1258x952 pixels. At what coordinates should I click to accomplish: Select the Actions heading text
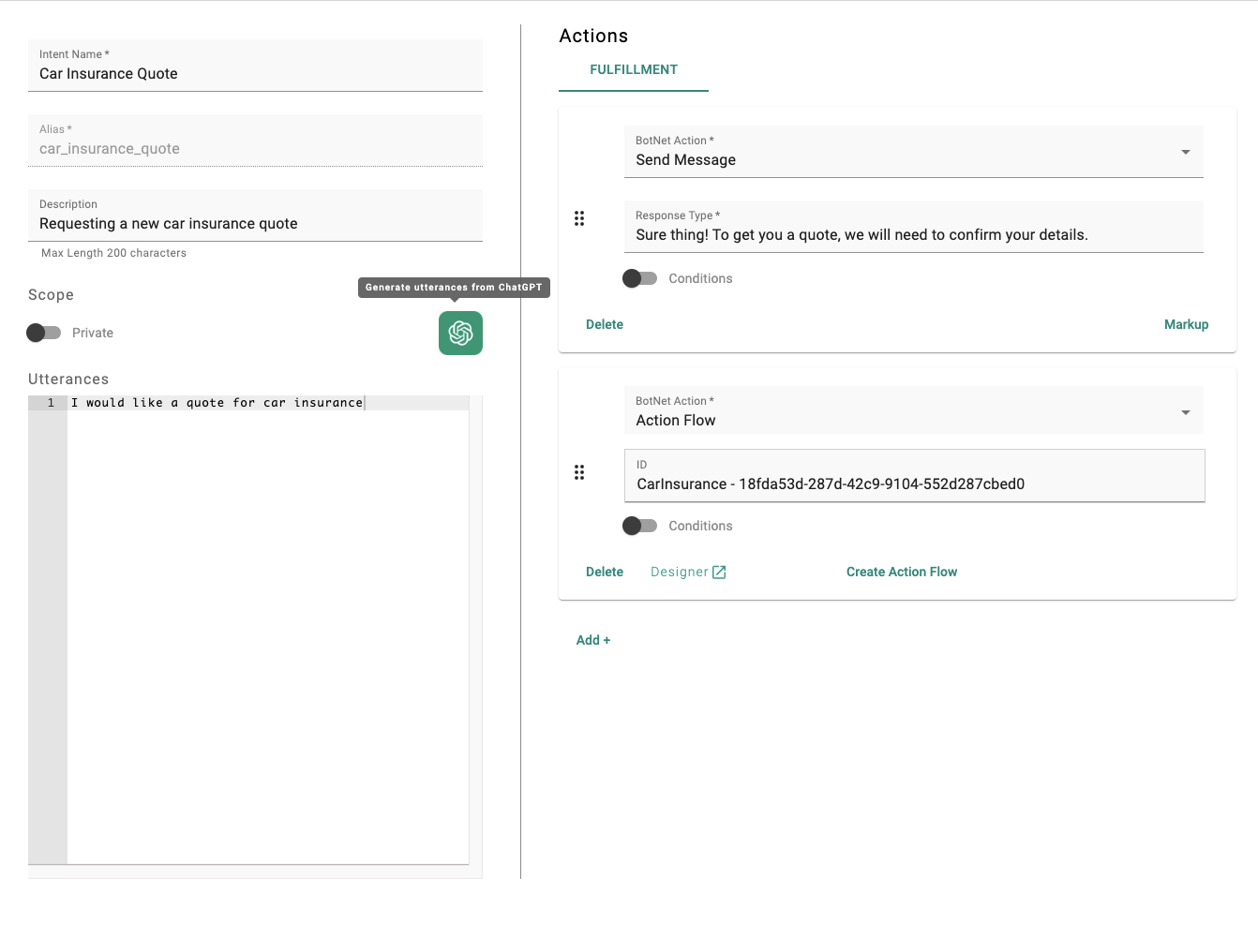pos(593,36)
